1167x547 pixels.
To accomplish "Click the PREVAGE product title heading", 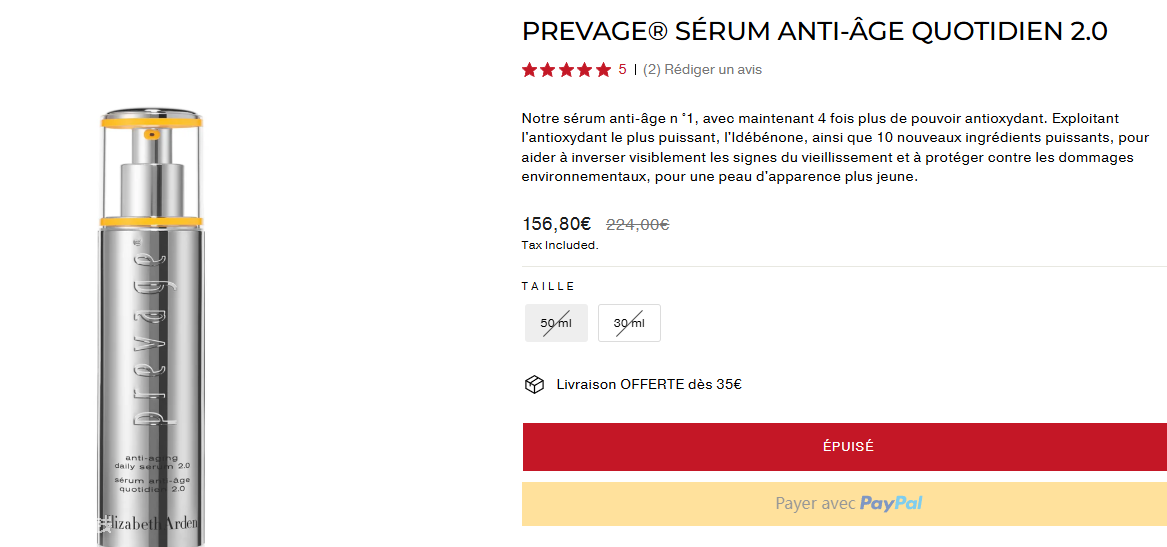I will click(814, 32).
